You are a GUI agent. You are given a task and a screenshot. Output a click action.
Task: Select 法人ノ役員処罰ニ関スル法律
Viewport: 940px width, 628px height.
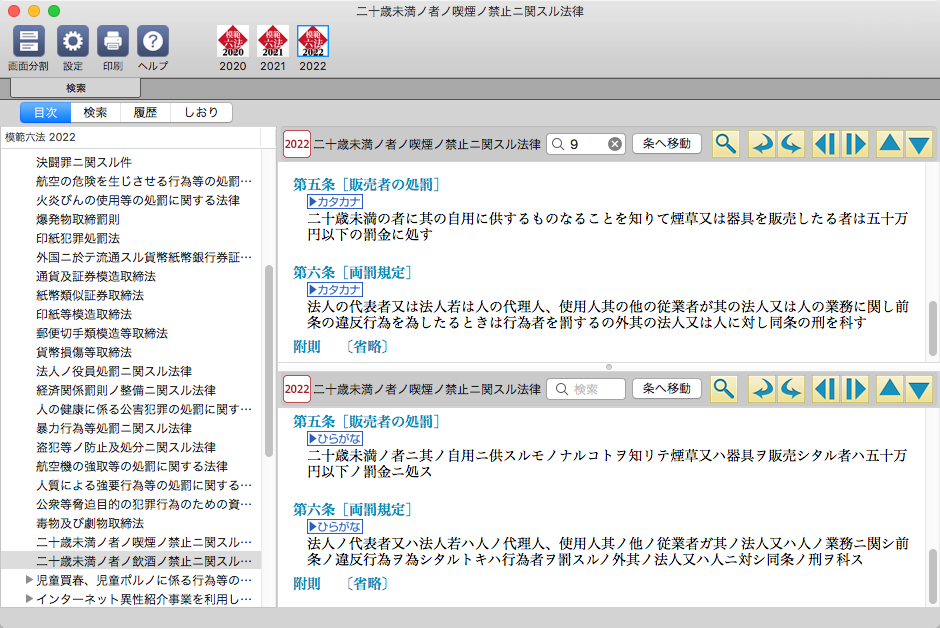(x=114, y=372)
